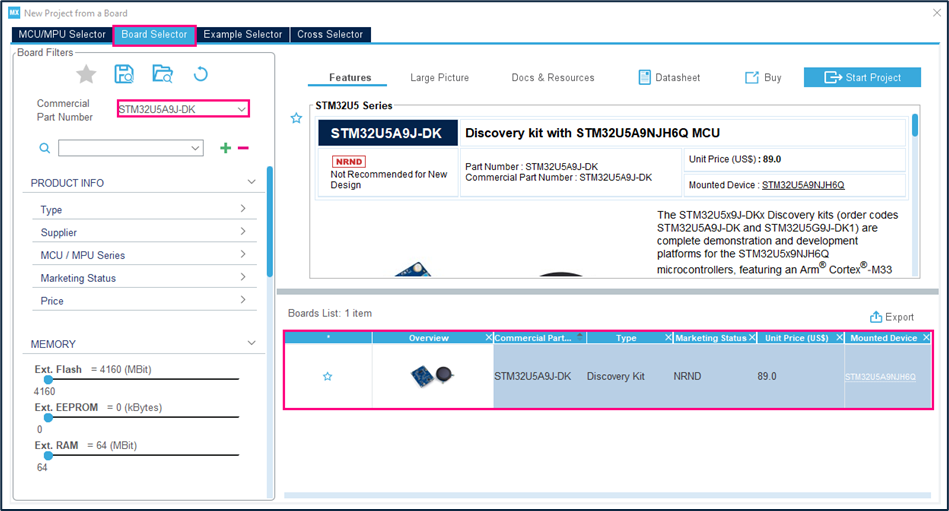Switch to the MCU/MPU Selector tab
The width and height of the screenshot is (949, 511).
tap(62, 35)
